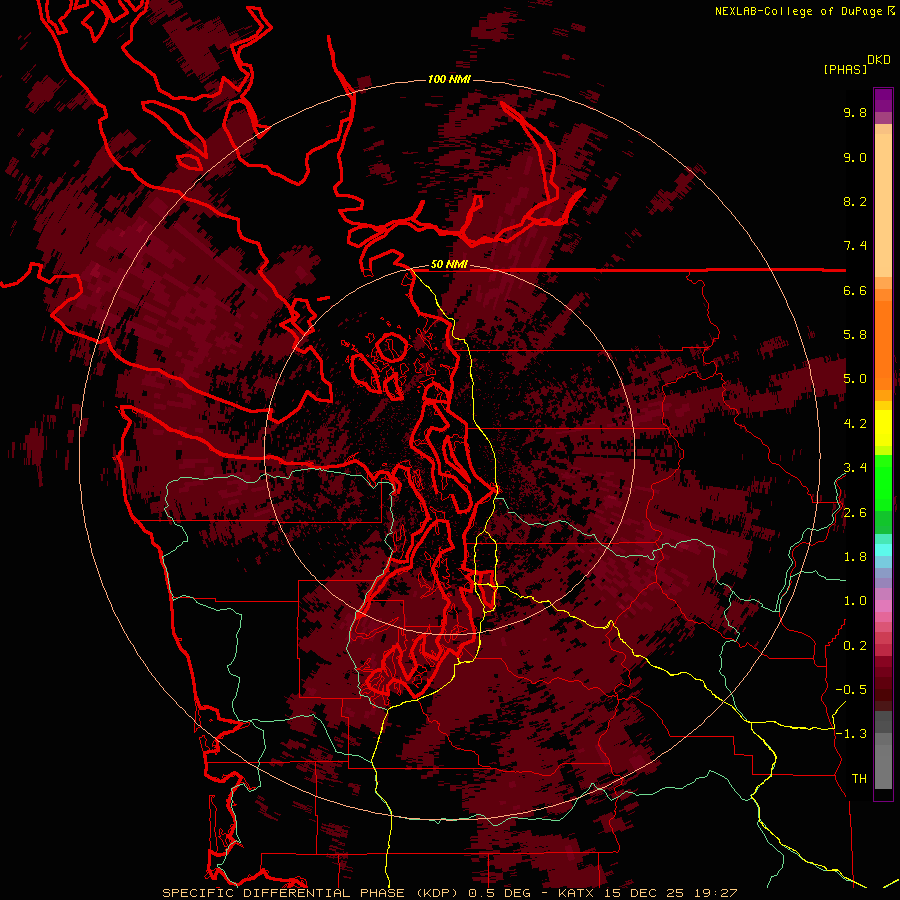900x900 pixels.
Task: Pick the bright green band of the scale
Action: tap(883, 483)
